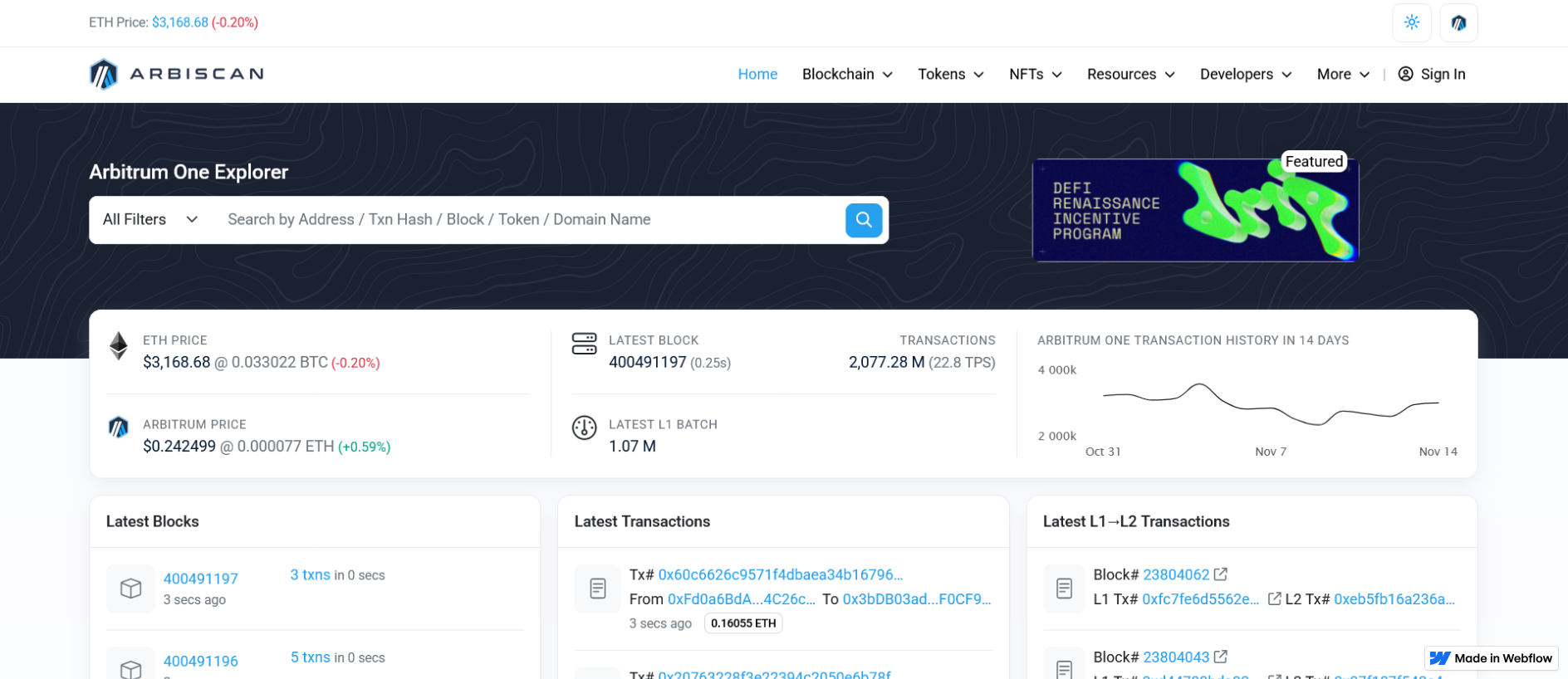Click the cube icon for block 400491197
The image size is (1568, 679).
click(130, 589)
